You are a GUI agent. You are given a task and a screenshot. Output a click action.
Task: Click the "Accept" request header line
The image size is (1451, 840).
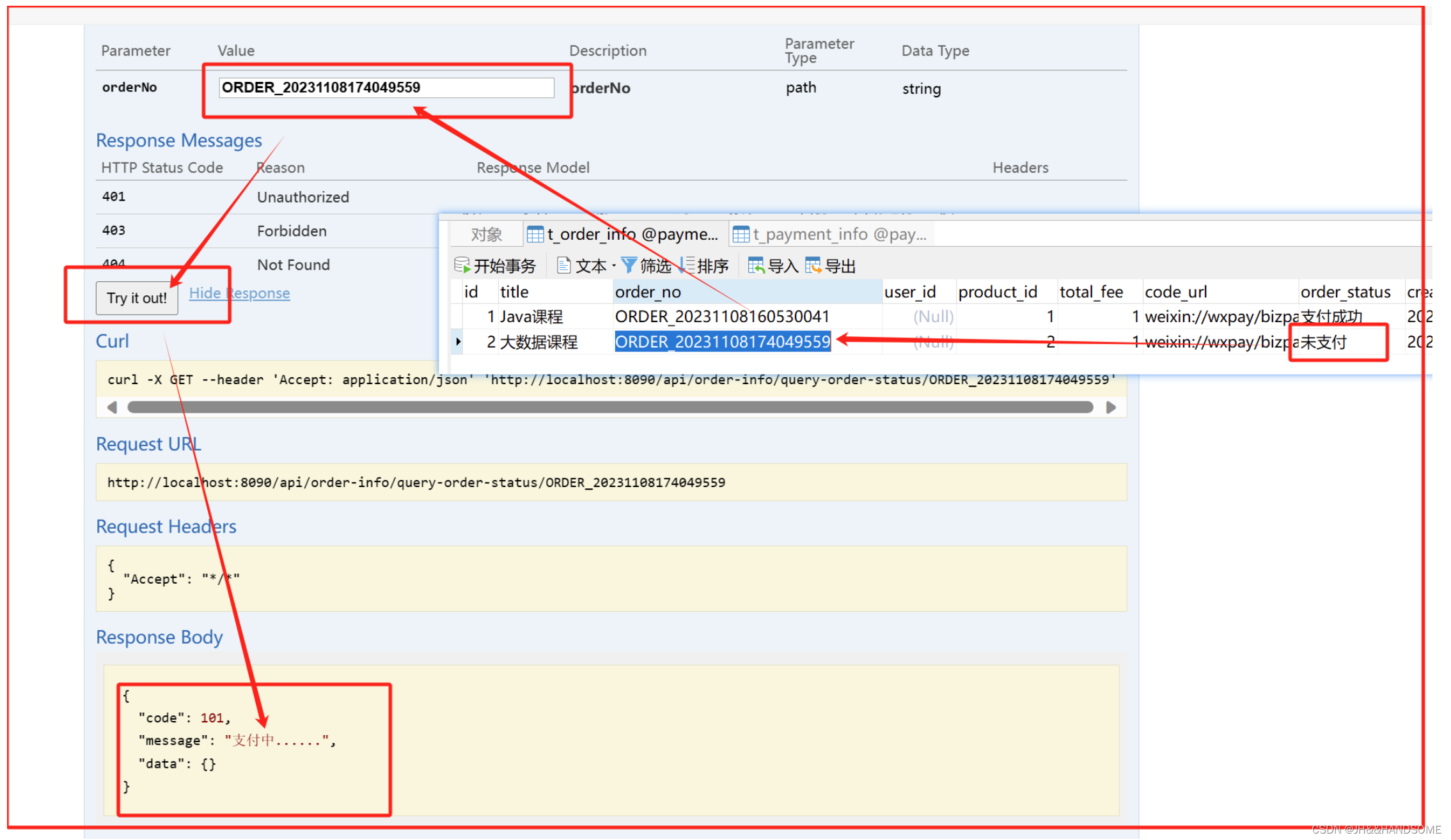pyautogui.click(x=181, y=579)
